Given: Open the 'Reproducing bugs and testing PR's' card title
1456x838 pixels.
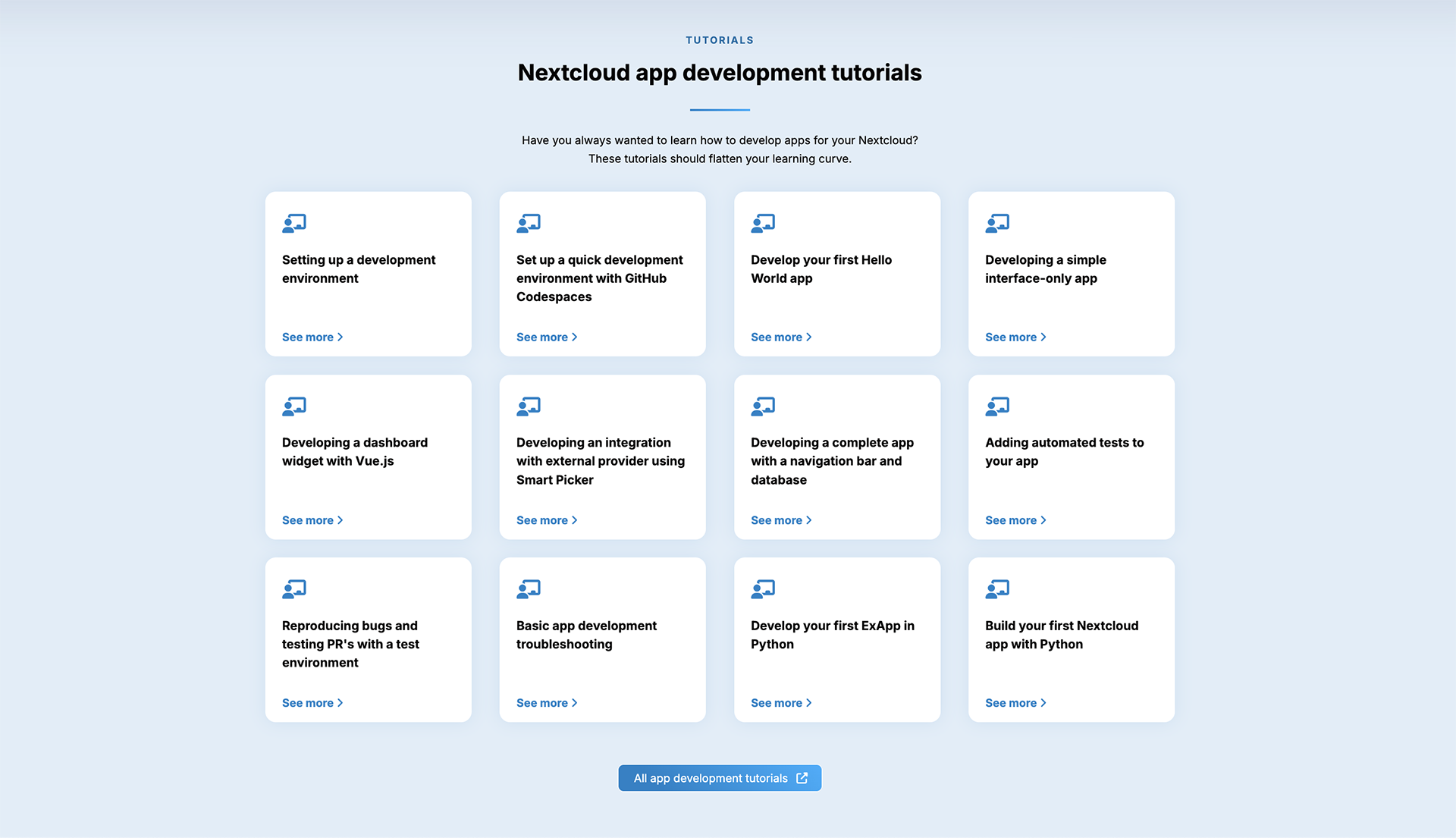Looking at the screenshot, I should [350, 644].
